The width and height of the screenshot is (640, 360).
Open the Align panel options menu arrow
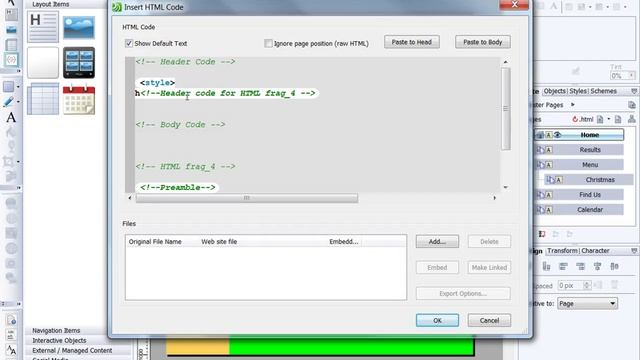pos(634,251)
